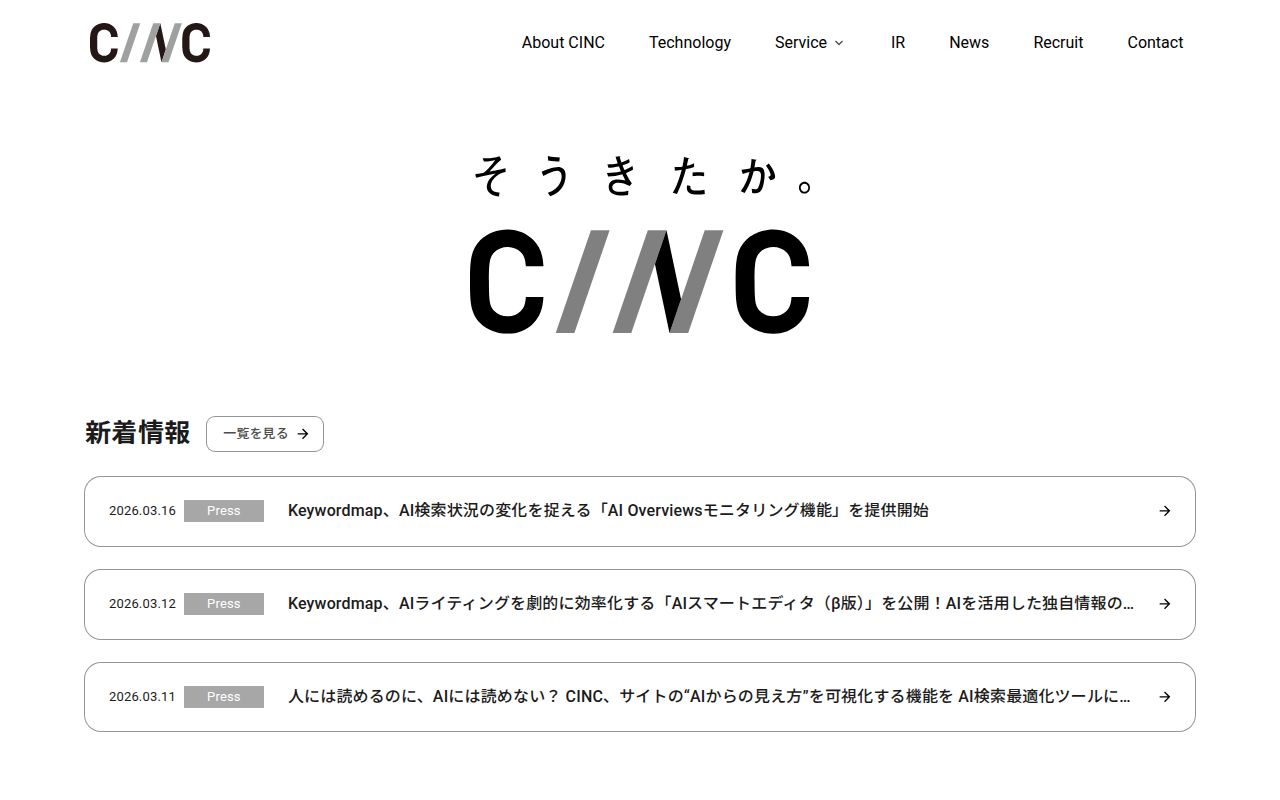Expand the Service dropdown menu

click(809, 42)
